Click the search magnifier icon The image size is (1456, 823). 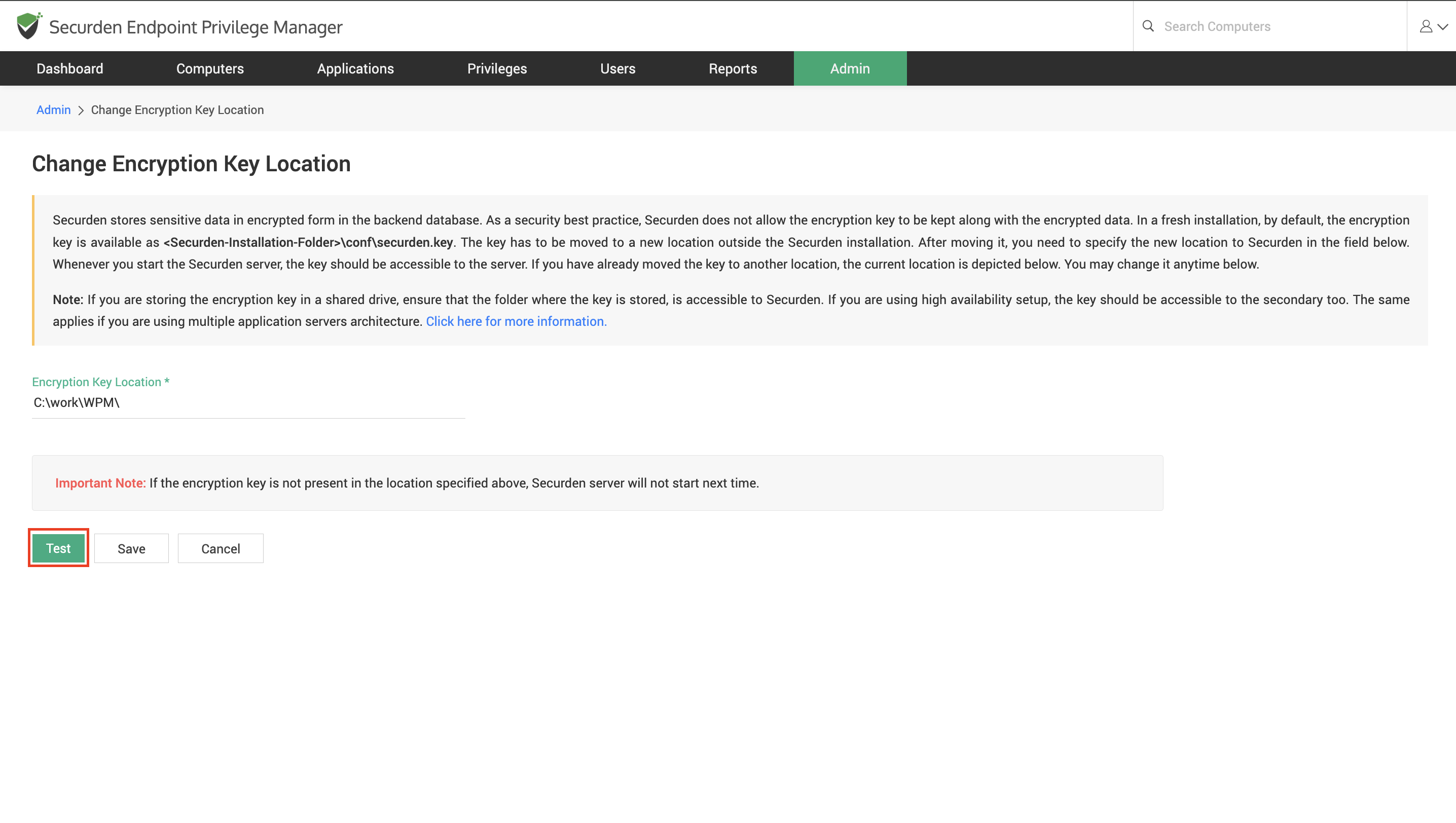1148,26
